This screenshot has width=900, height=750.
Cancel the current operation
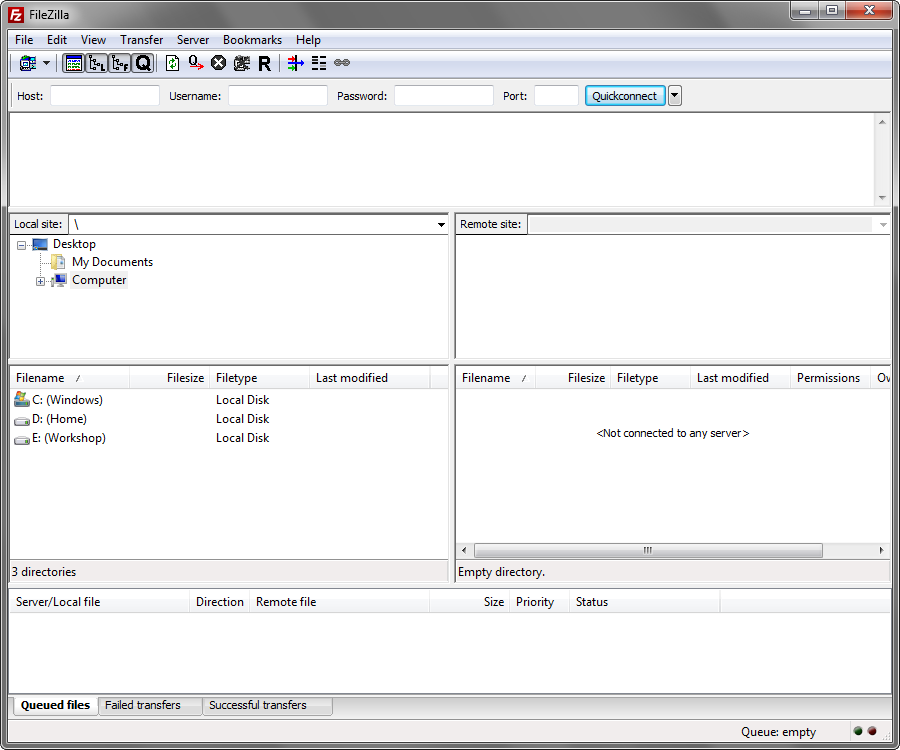coord(218,63)
